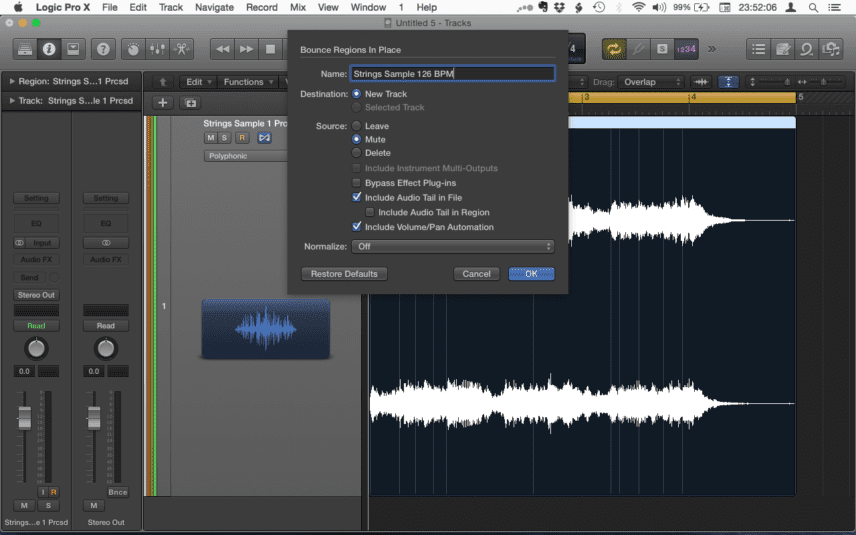Open the Stereo Out output slot
The width and height of the screenshot is (856, 535).
(36, 295)
